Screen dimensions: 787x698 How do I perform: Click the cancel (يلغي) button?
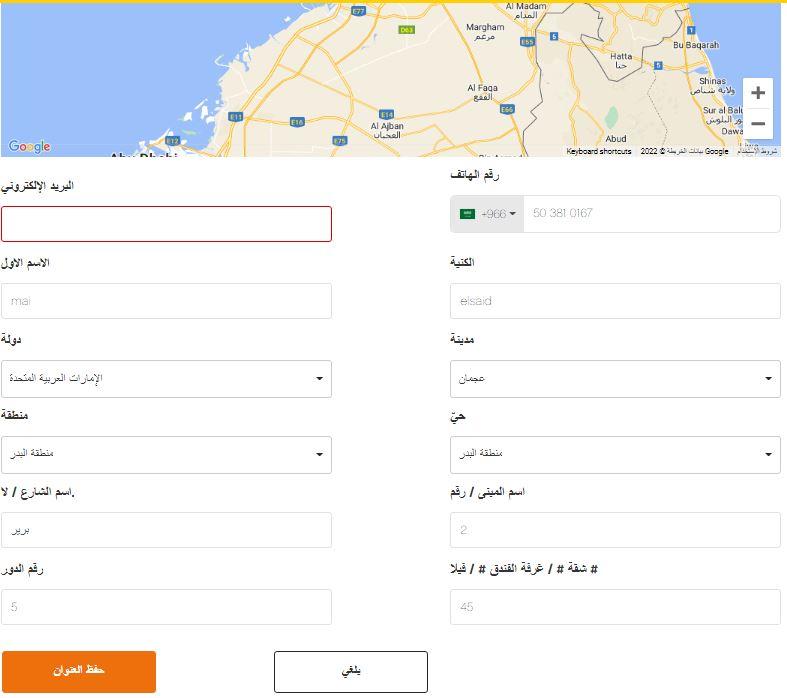pyautogui.click(x=351, y=671)
